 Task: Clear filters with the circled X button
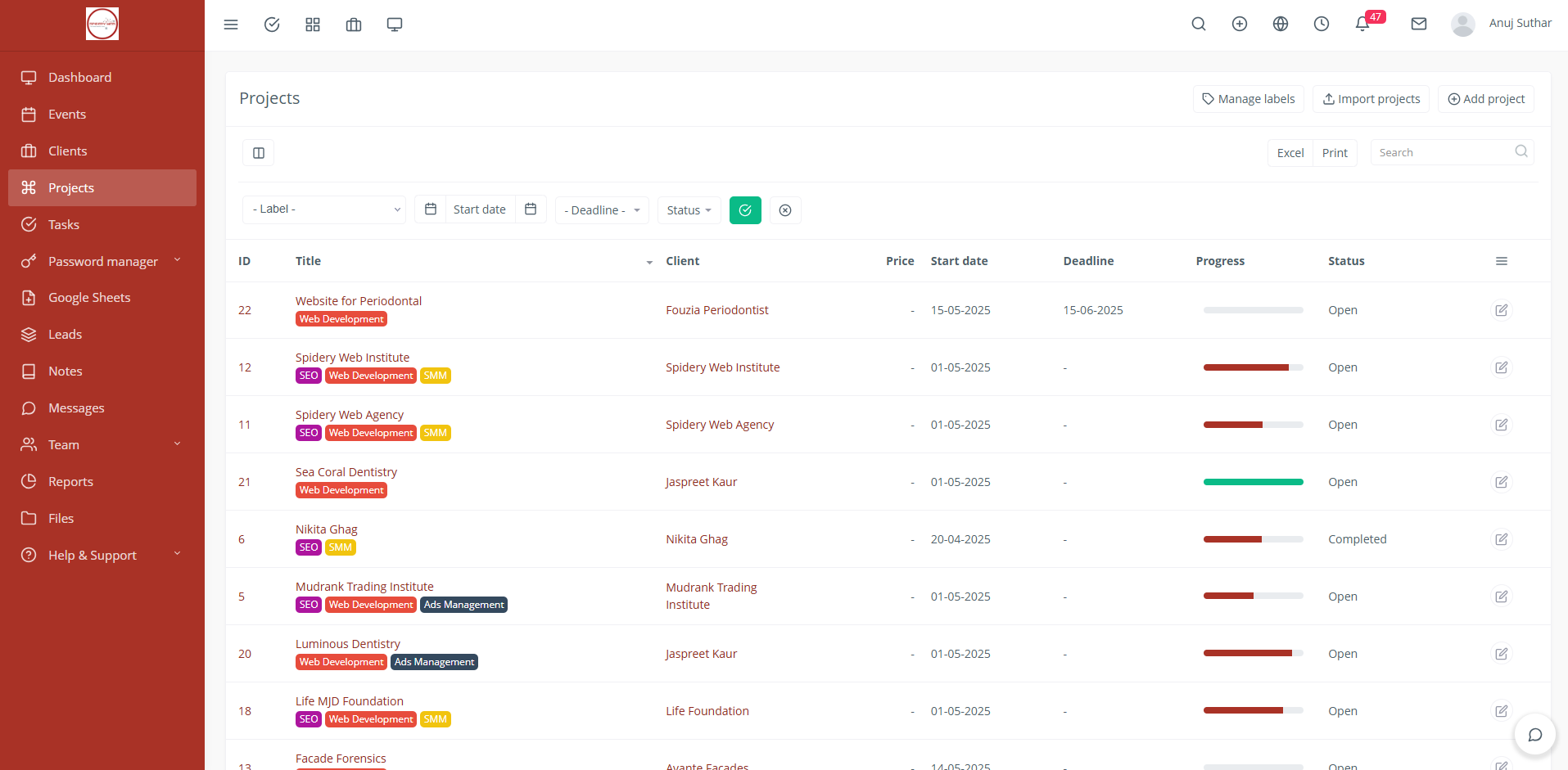[785, 210]
